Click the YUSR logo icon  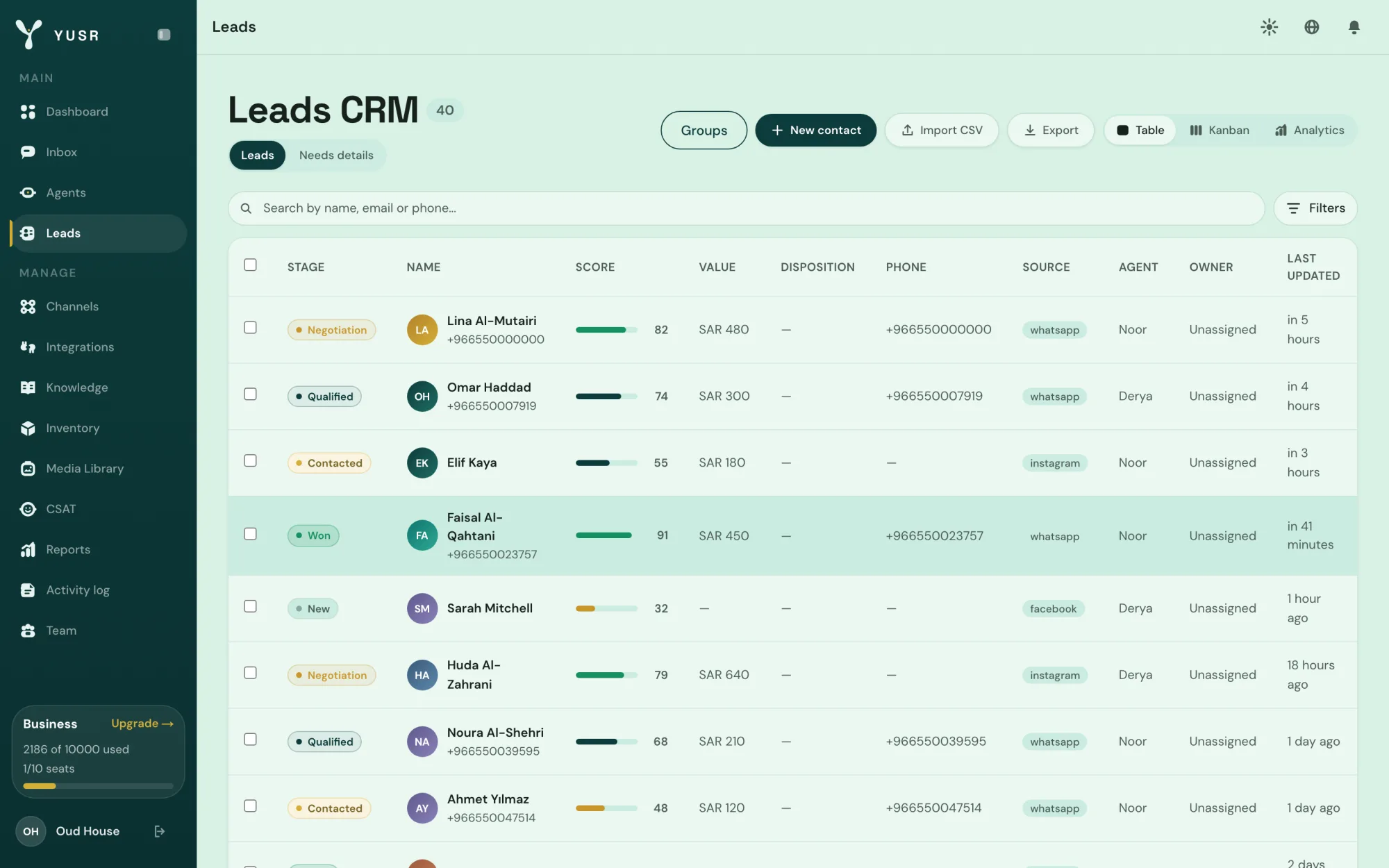point(28,34)
